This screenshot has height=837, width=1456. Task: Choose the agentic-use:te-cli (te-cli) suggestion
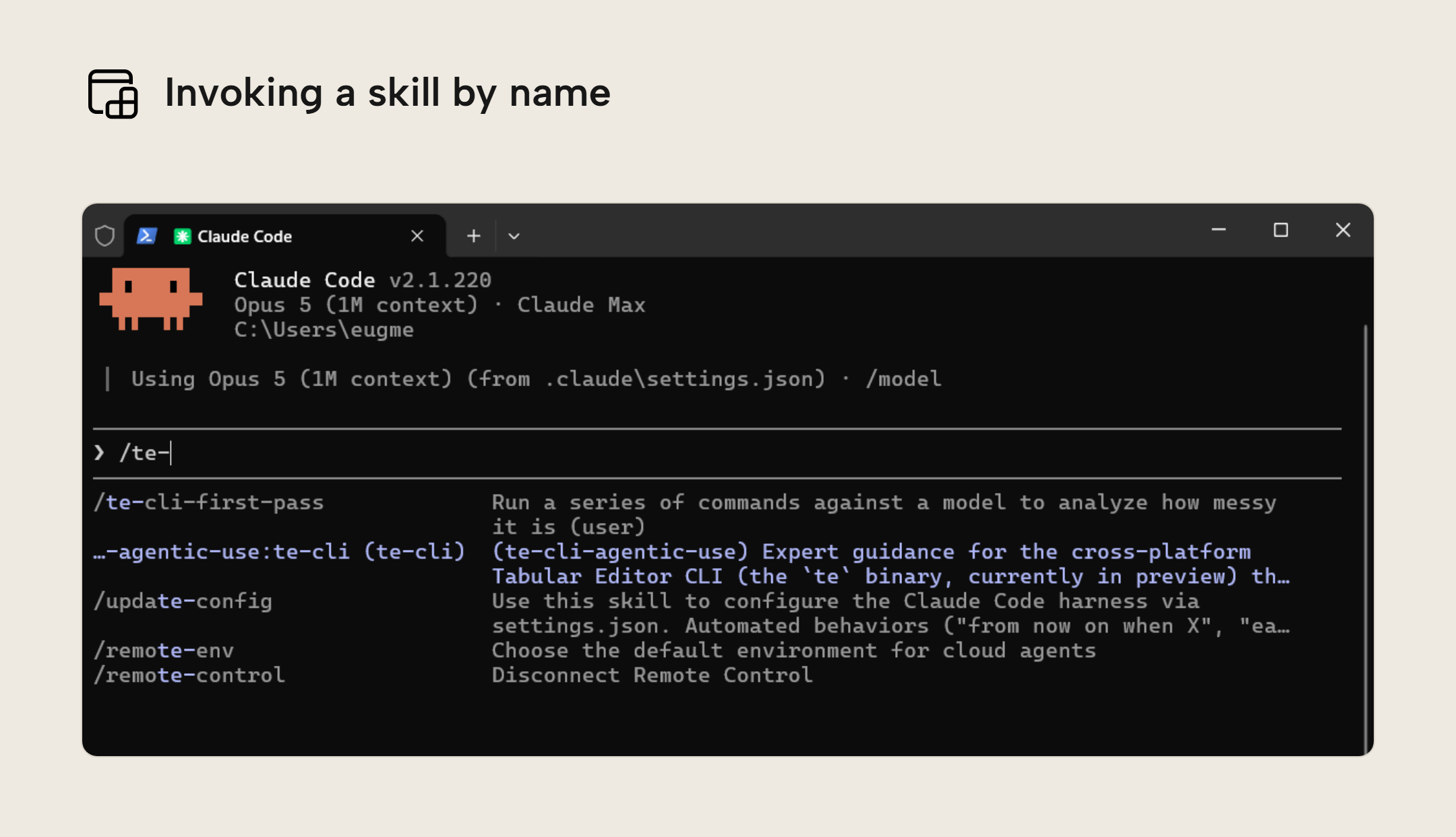point(692,563)
